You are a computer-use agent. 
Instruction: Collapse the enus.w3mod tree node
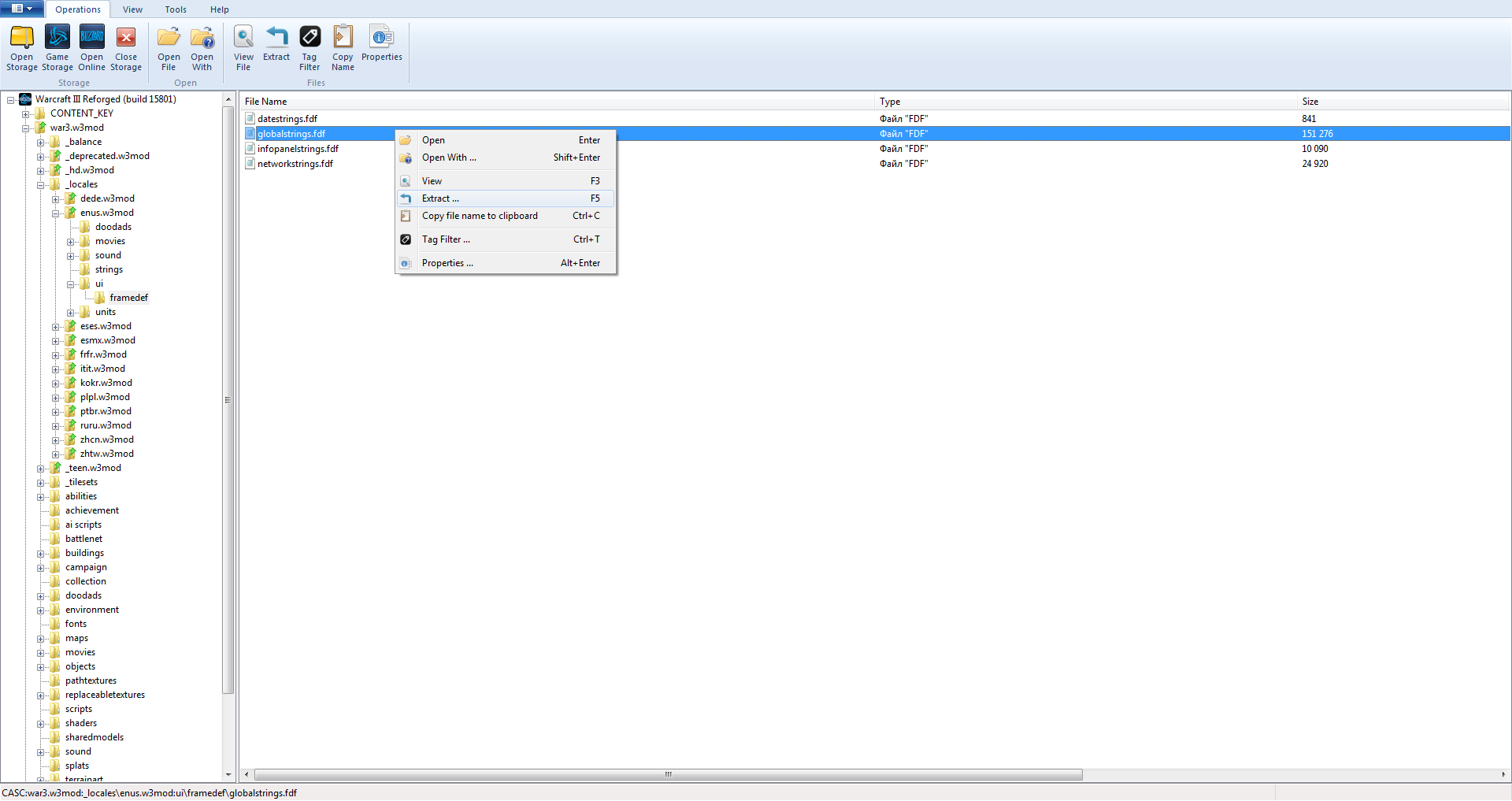55,213
